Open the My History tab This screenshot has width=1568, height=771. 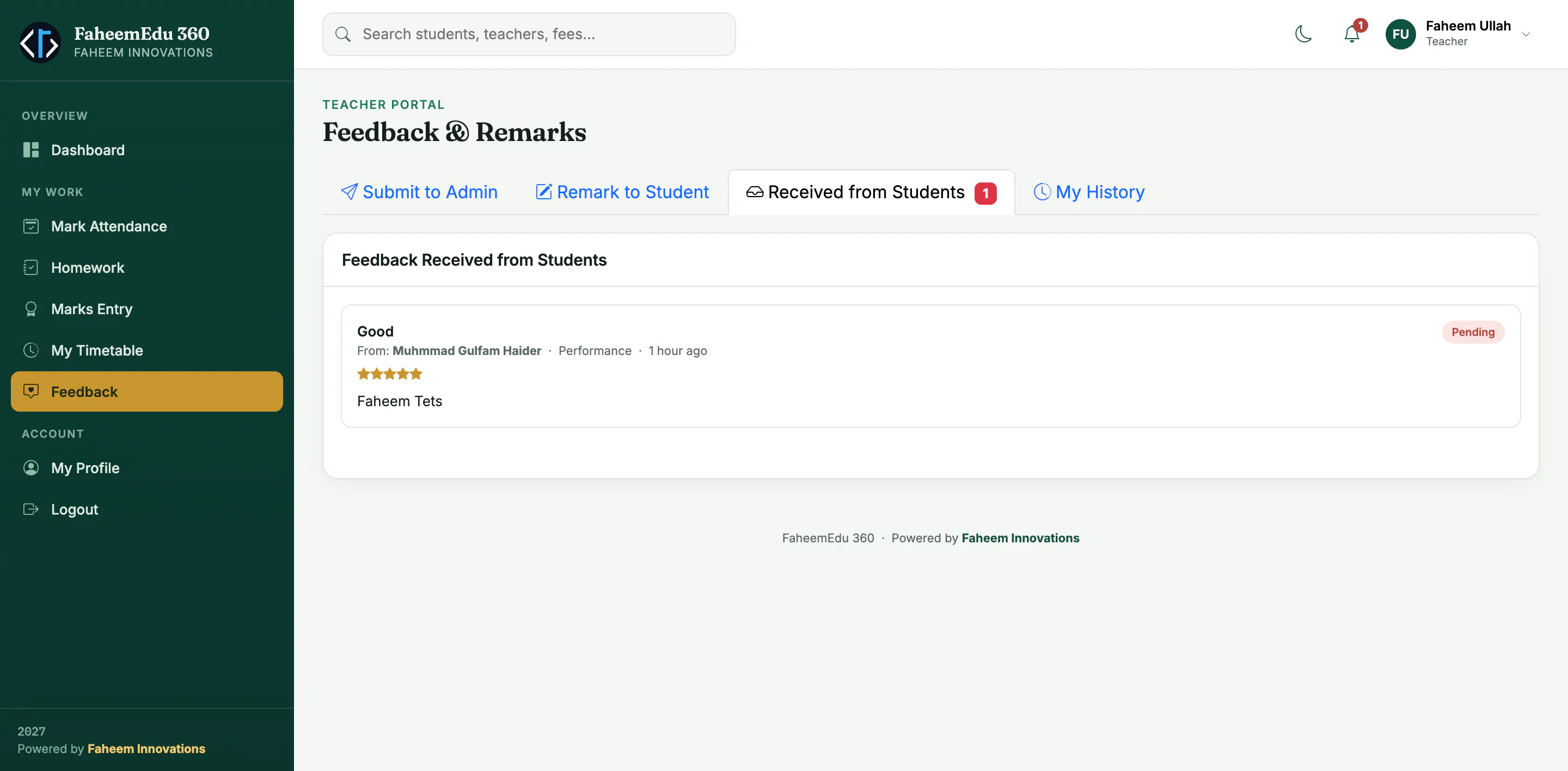tap(1089, 192)
